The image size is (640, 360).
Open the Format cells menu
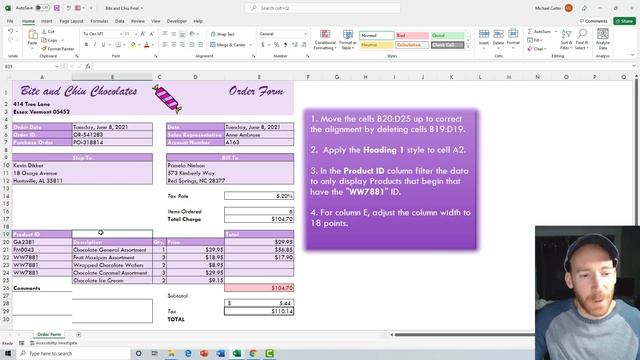[x=513, y=38]
